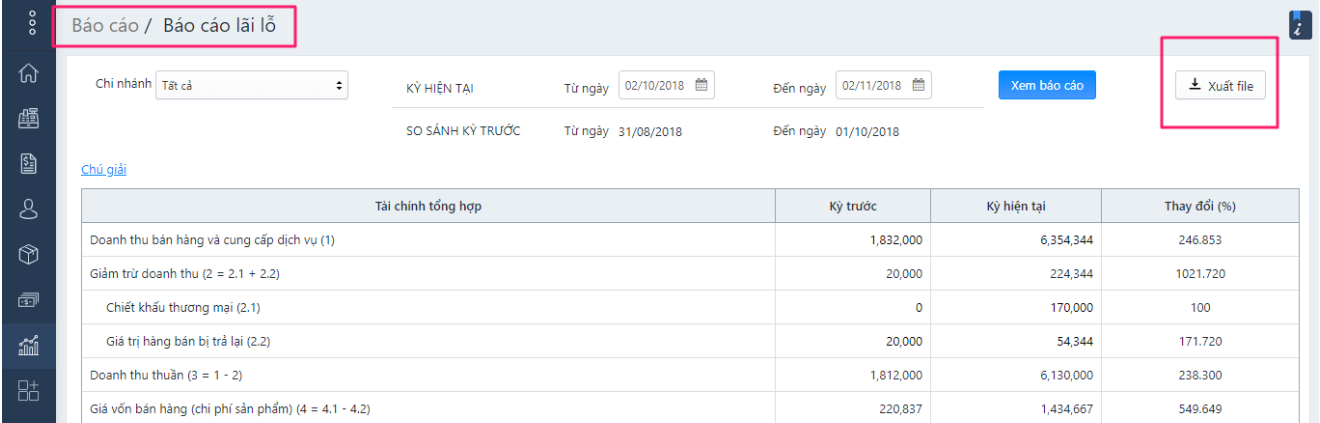Click the change value 549.649
Image resolution: width=1320 pixels, height=423 pixels.
1200,409
